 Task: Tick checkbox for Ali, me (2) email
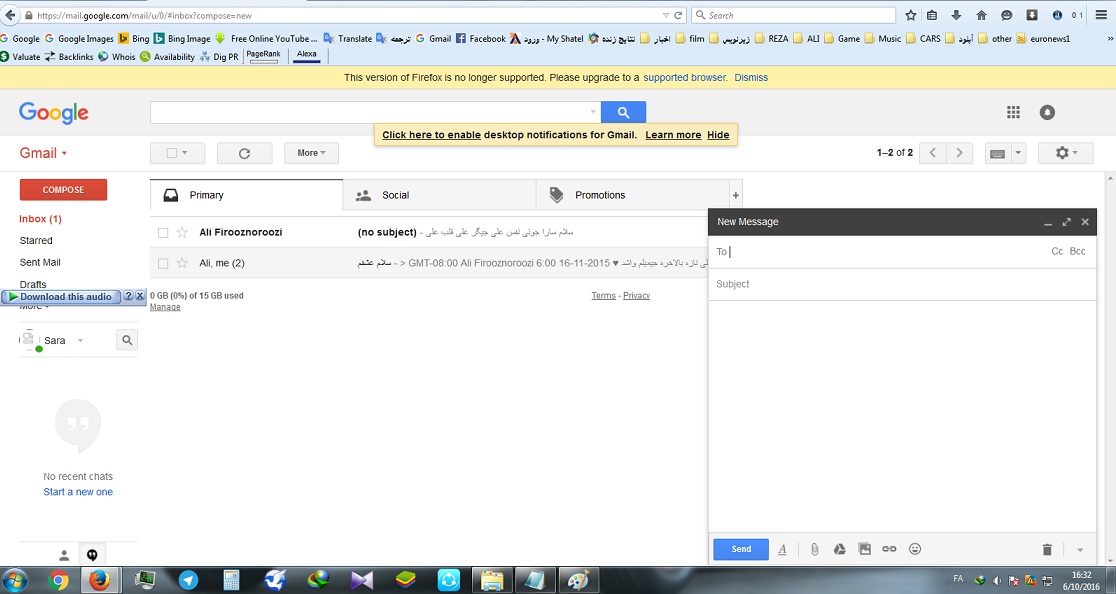coord(163,264)
